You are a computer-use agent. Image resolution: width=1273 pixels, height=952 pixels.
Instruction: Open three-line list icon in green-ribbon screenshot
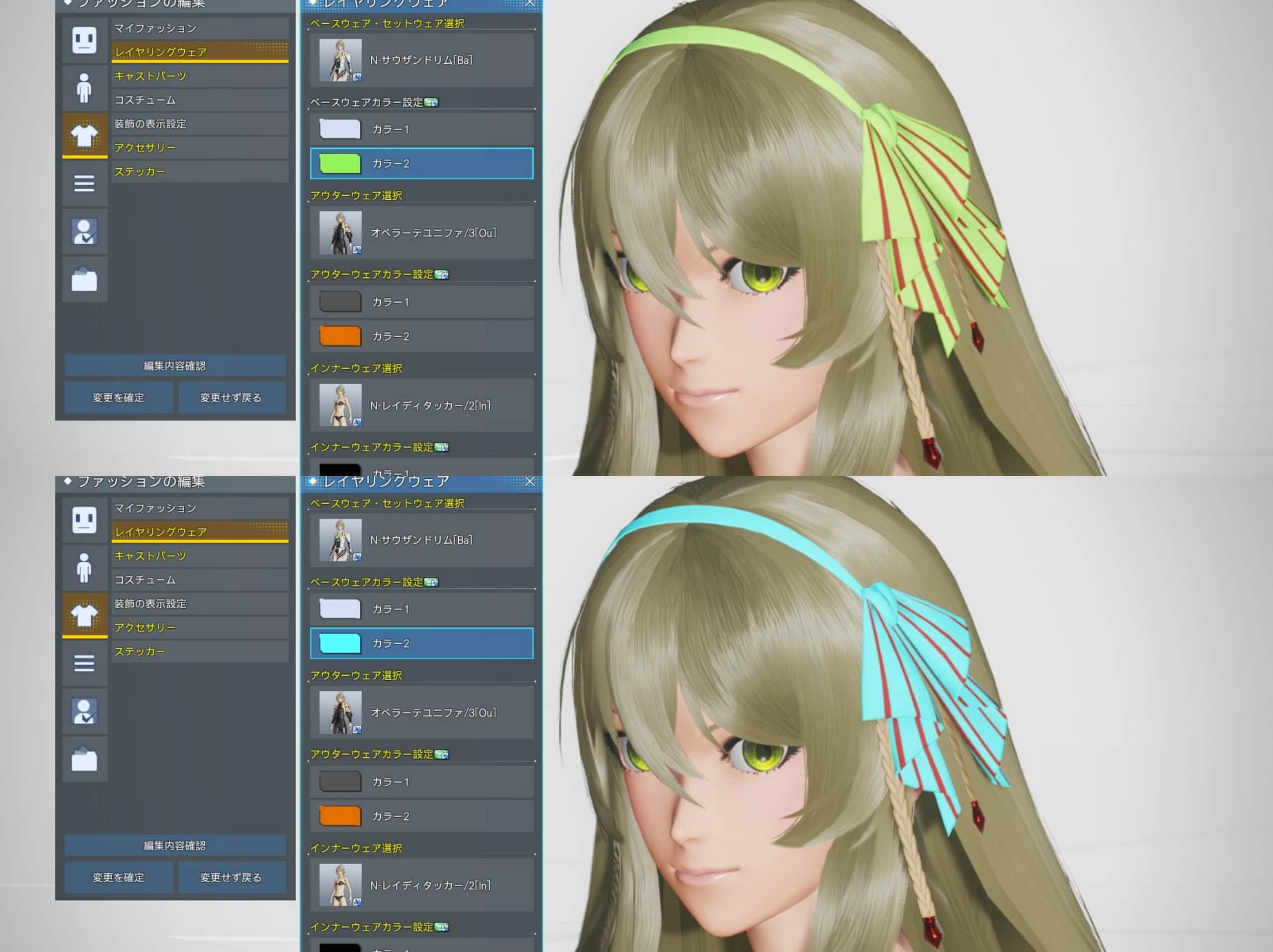pos(85,184)
